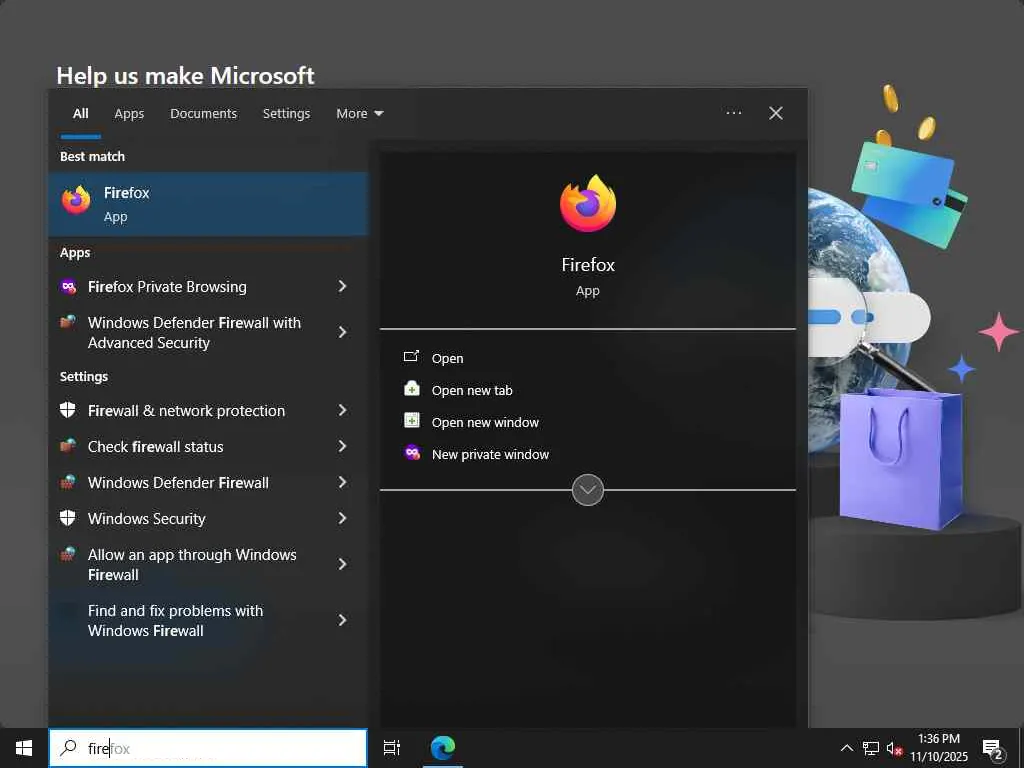Switch to the Documents tab

204,114
